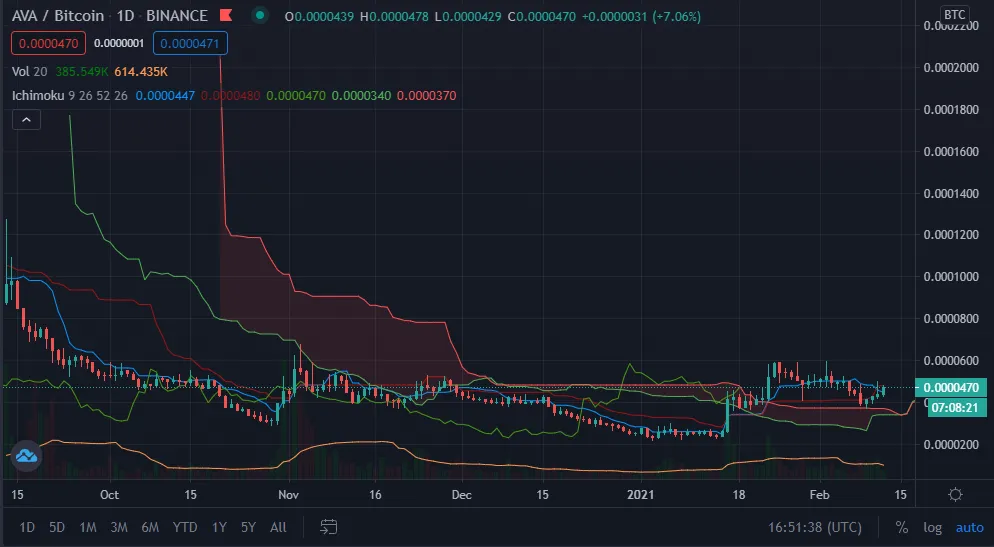994x547 pixels.
Task: Click the red sell price 0.0000470 button
Action: 48,43
